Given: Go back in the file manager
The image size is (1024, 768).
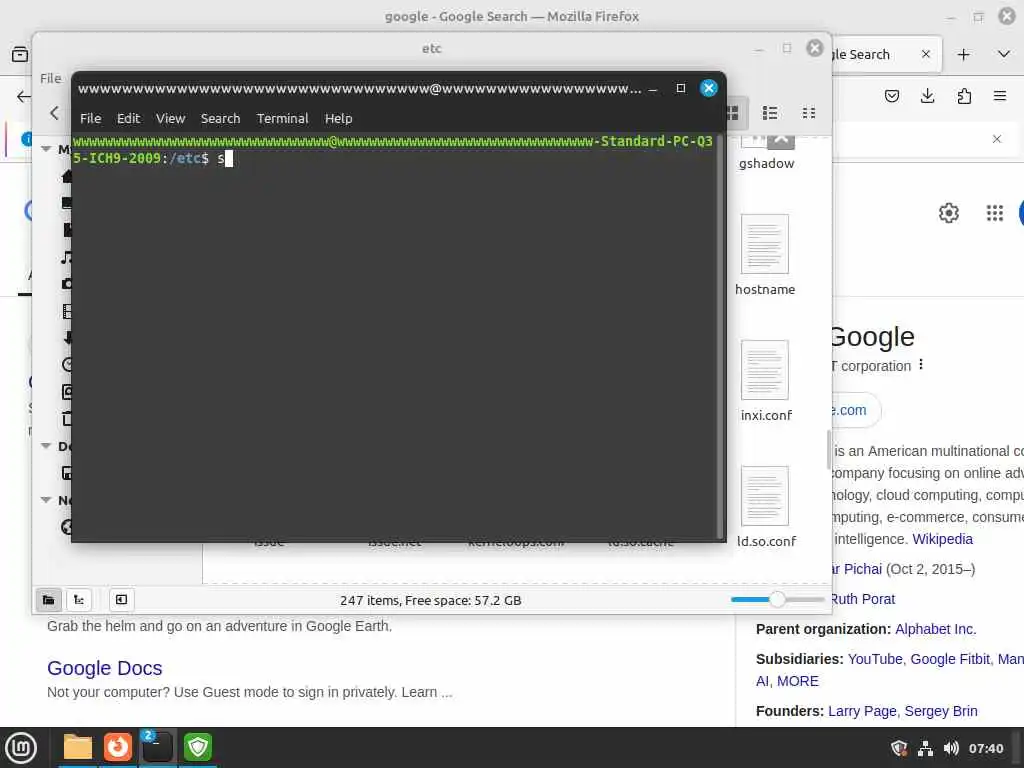Looking at the screenshot, I should click(x=55, y=113).
